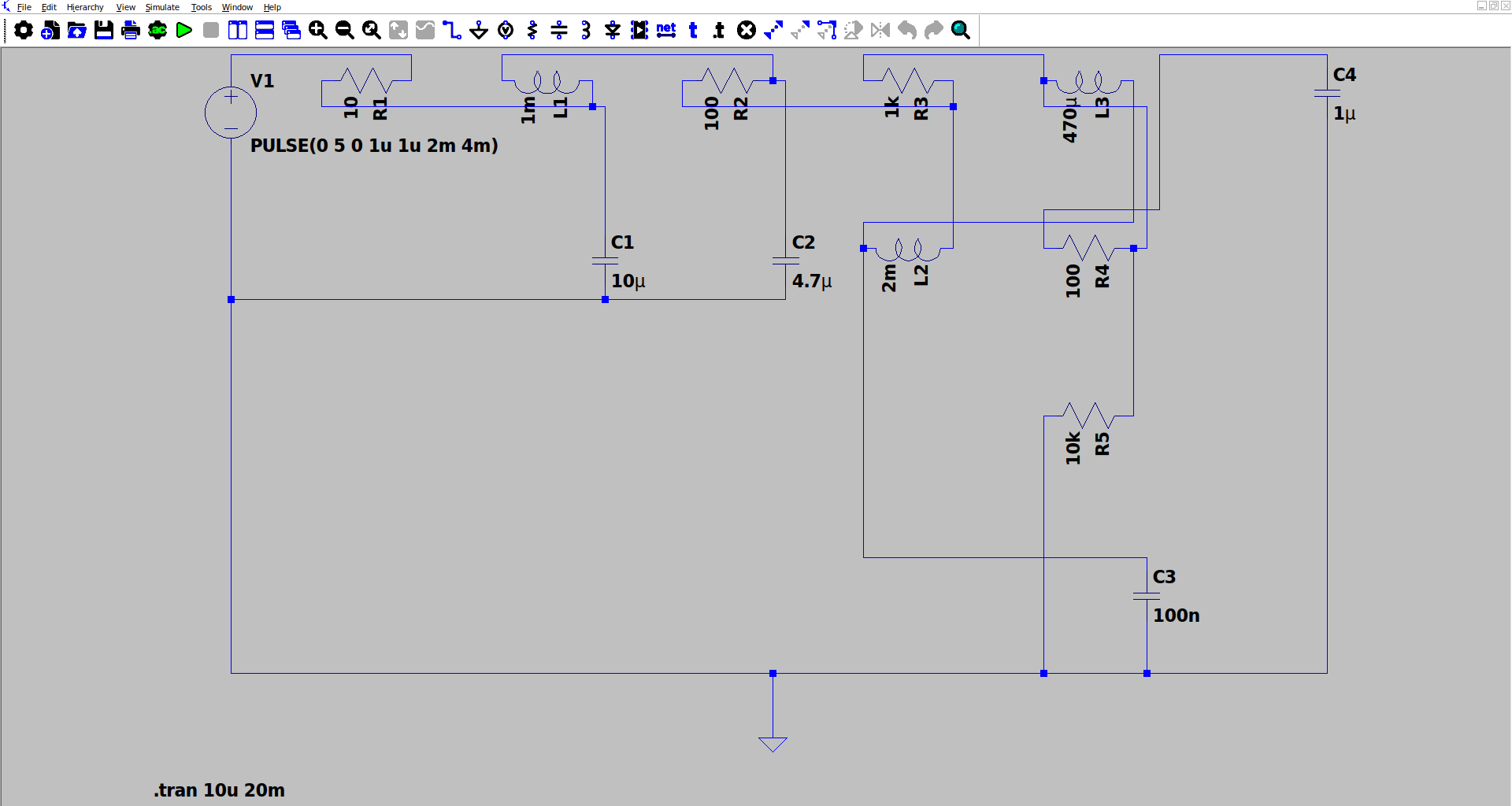Open the File menu
Screen dimensions: 1512x806
pos(24,7)
